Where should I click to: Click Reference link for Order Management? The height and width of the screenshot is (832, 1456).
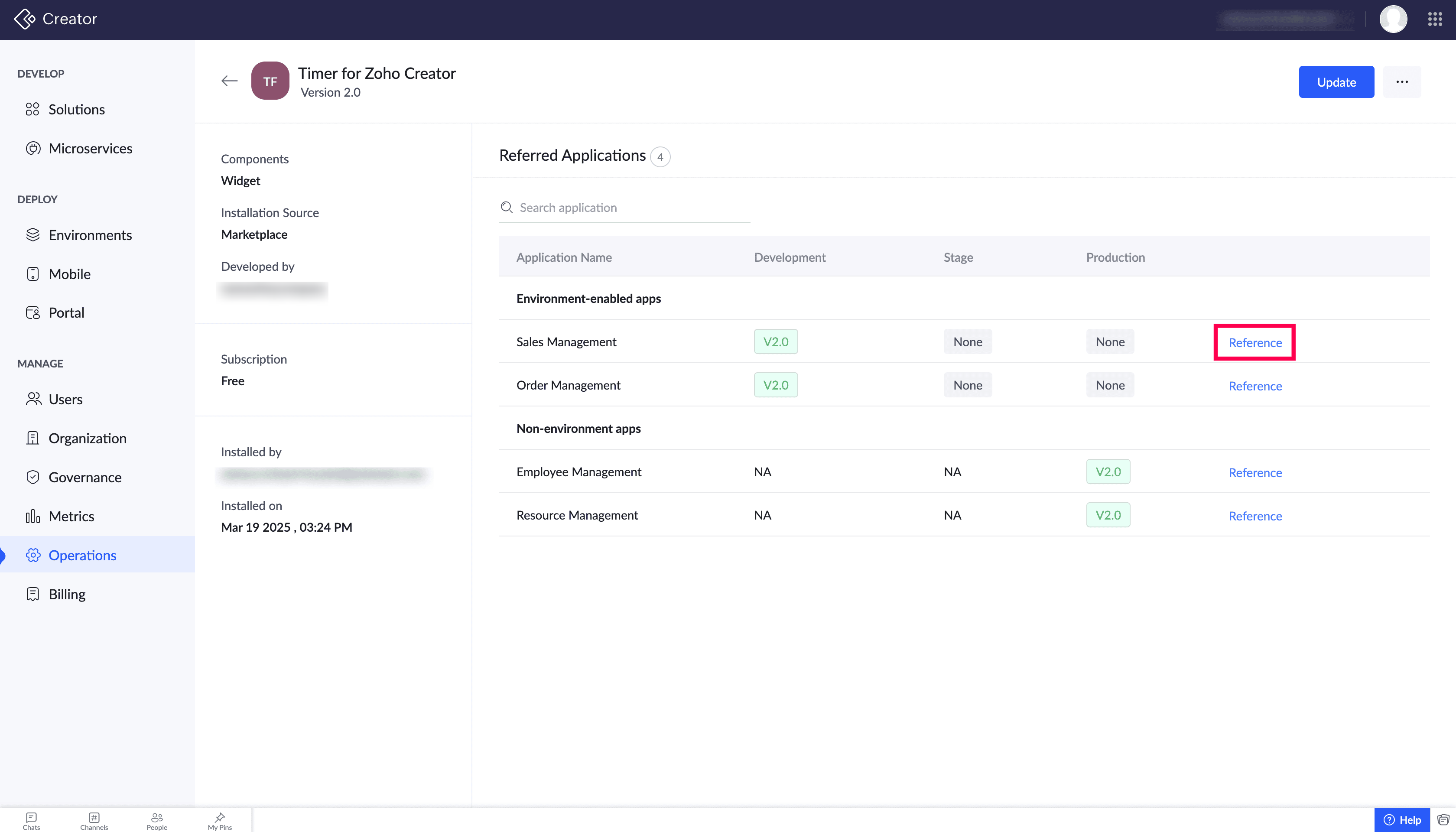click(x=1255, y=386)
